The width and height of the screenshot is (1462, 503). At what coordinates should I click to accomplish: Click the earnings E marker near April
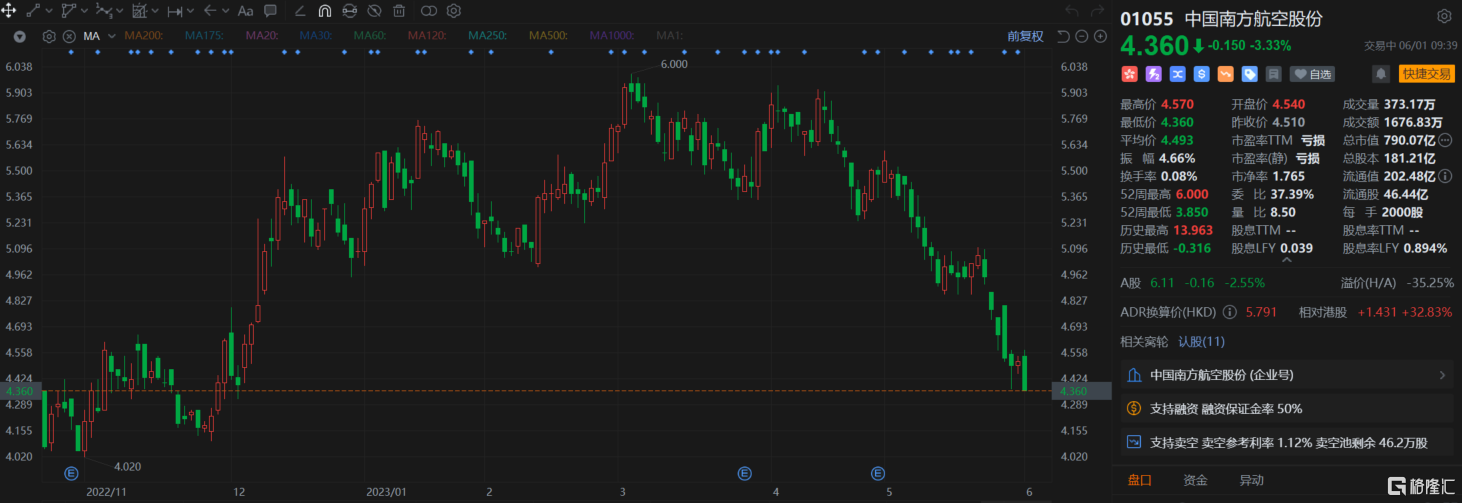(744, 472)
